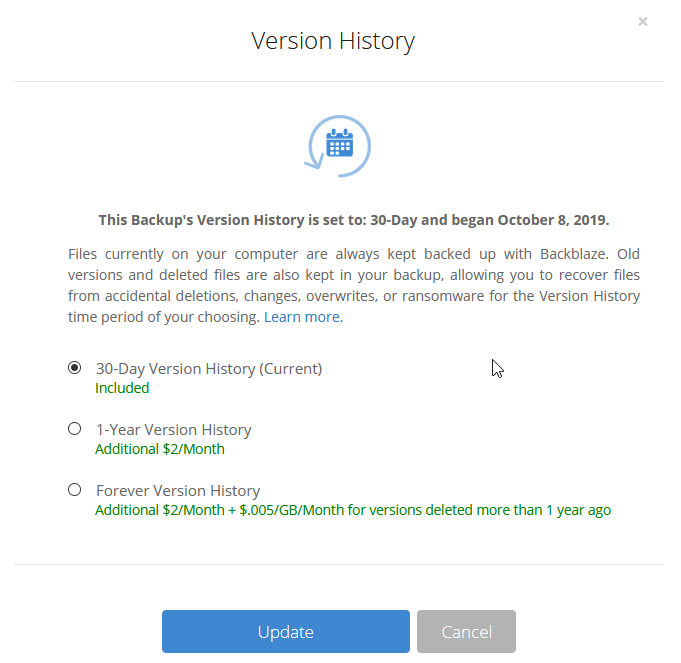Click the 'Forever Version History' label text
Screen dimensions: 681x663
178,491
